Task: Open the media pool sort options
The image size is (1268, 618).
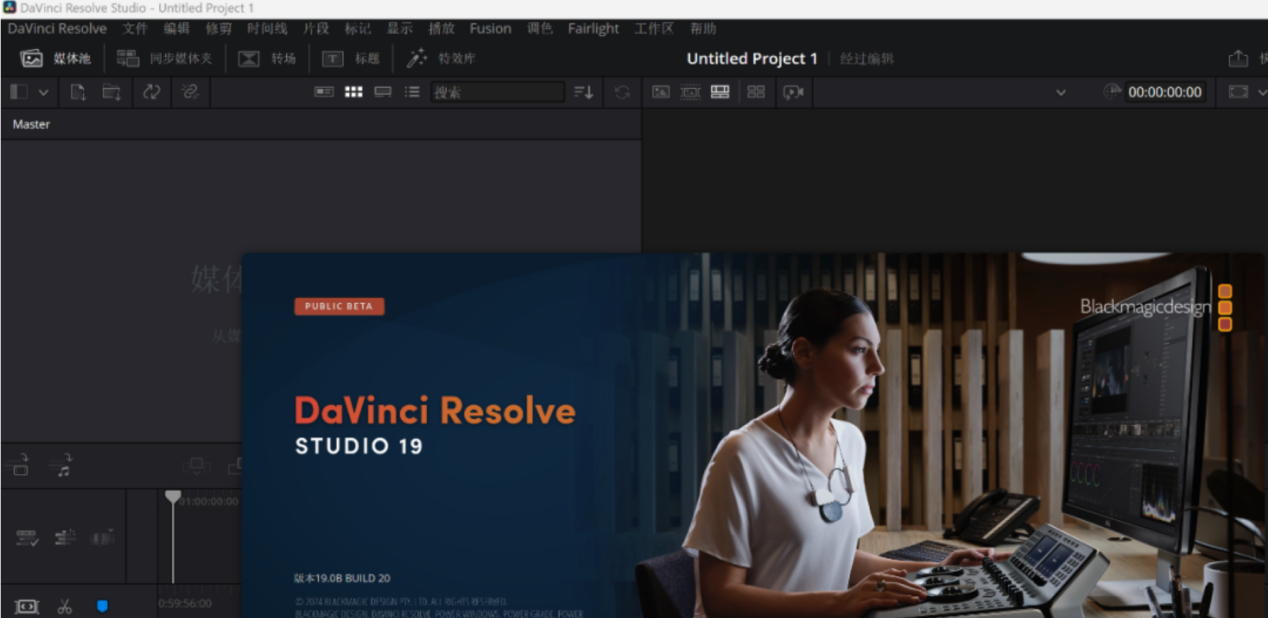Action: [584, 92]
